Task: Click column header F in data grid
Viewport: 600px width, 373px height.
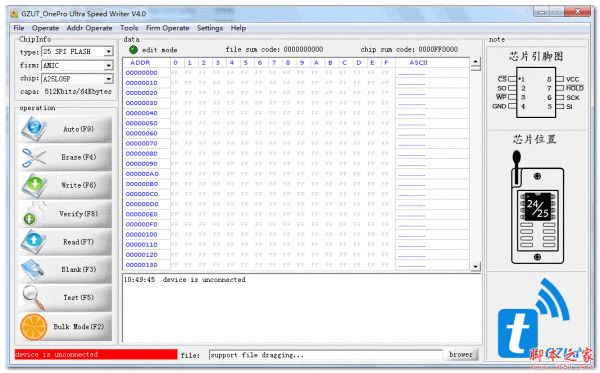Action: click(x=386, y=63)
